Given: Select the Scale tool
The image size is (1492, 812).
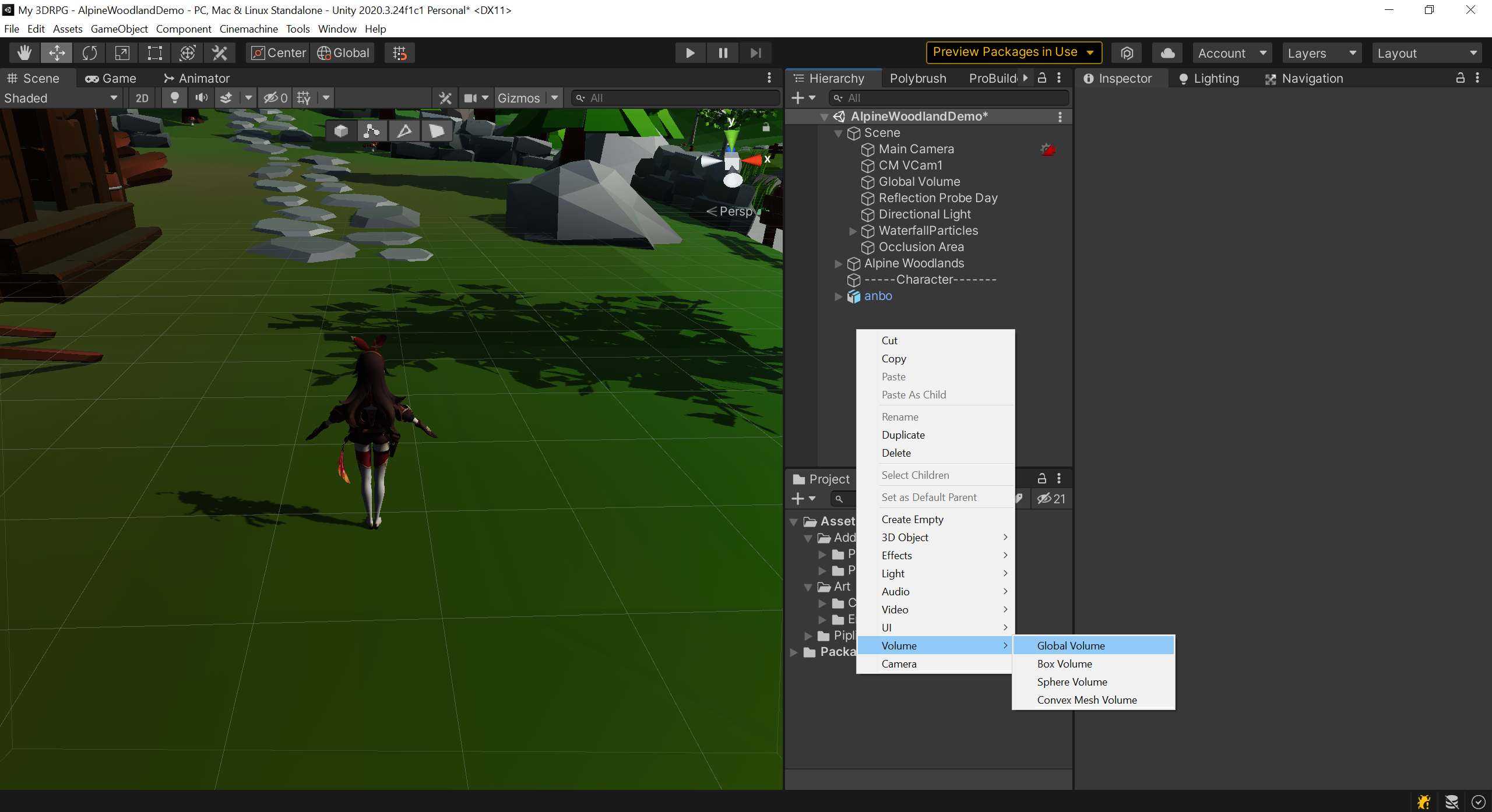Looking at the screenshot, I should [x=122, y=53].
